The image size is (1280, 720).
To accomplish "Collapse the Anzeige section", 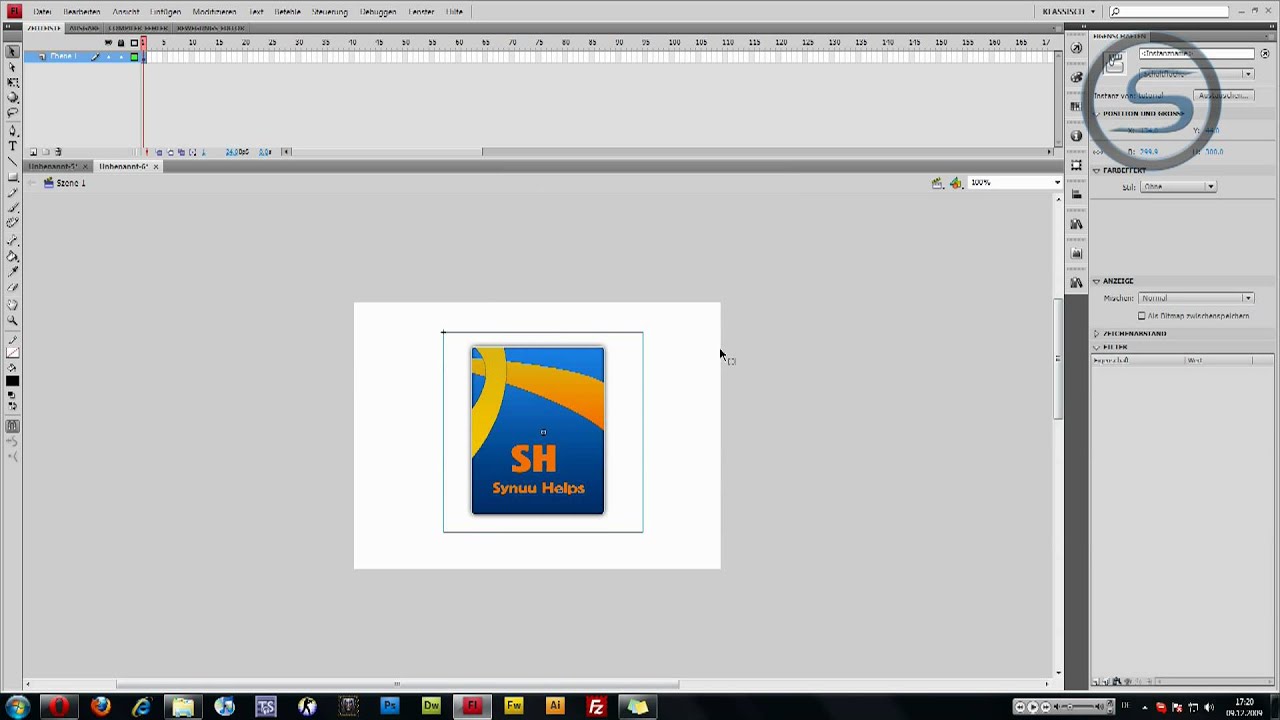I will (x=1096, y=281).
